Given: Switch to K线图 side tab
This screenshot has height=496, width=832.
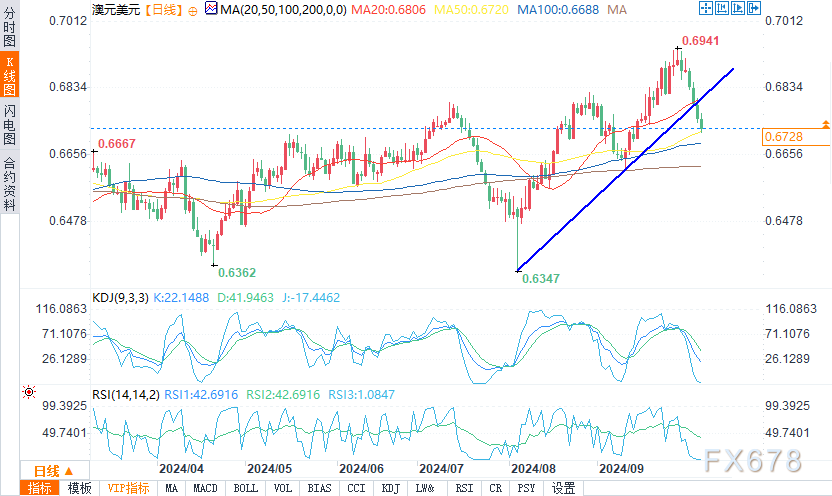Looking at the screenshot, I should point(9,75).
